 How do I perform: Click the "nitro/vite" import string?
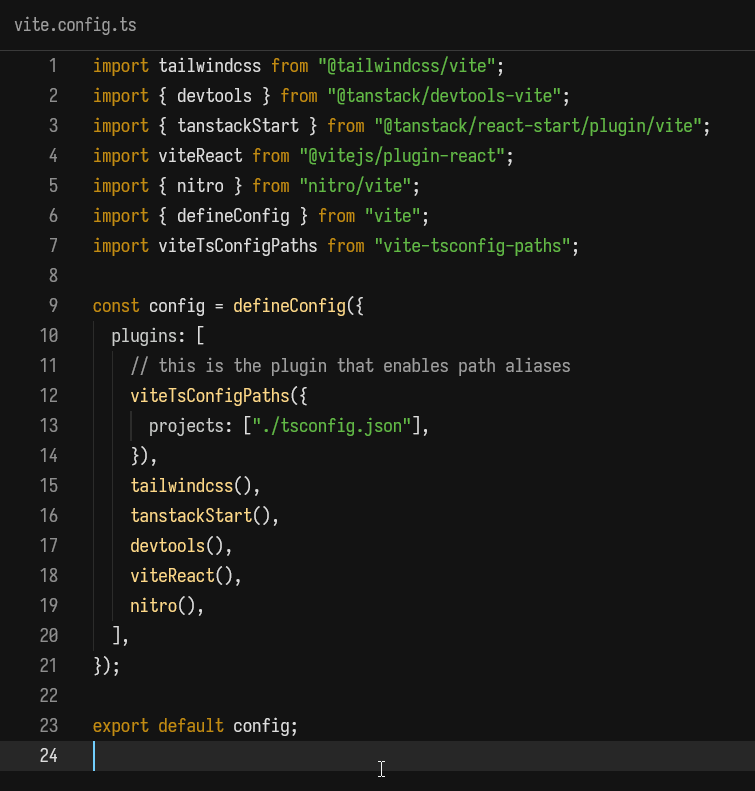[x=355, y=186]
